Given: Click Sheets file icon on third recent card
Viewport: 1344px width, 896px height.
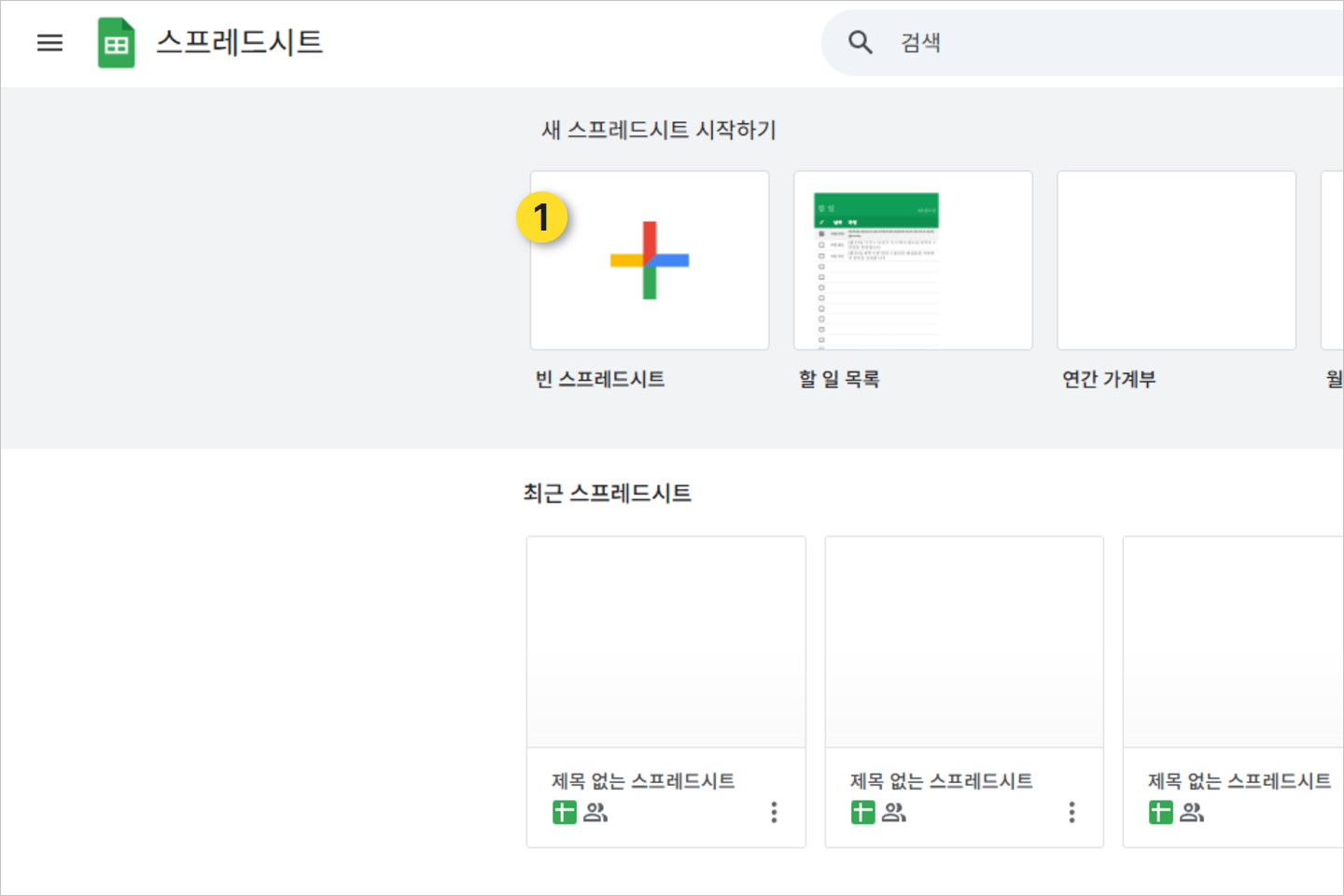Looking at the screenshot, I should click(1161, 813).
